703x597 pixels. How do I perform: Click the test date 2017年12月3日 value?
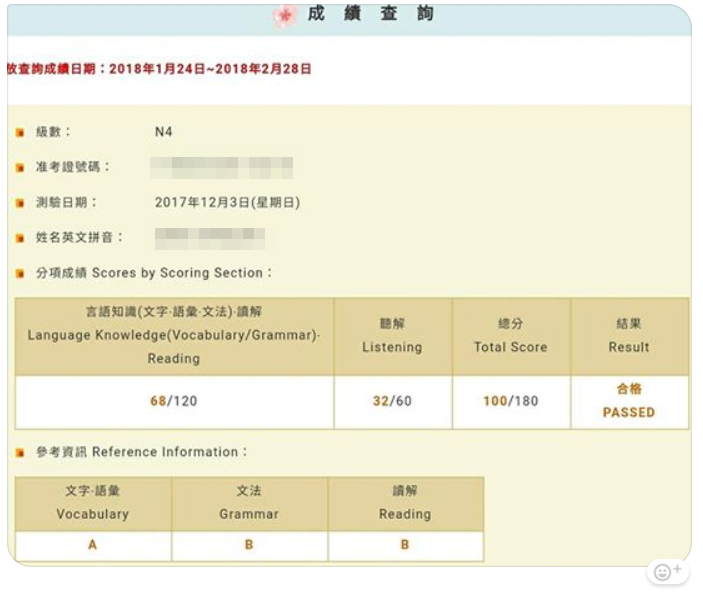(227, 202)
